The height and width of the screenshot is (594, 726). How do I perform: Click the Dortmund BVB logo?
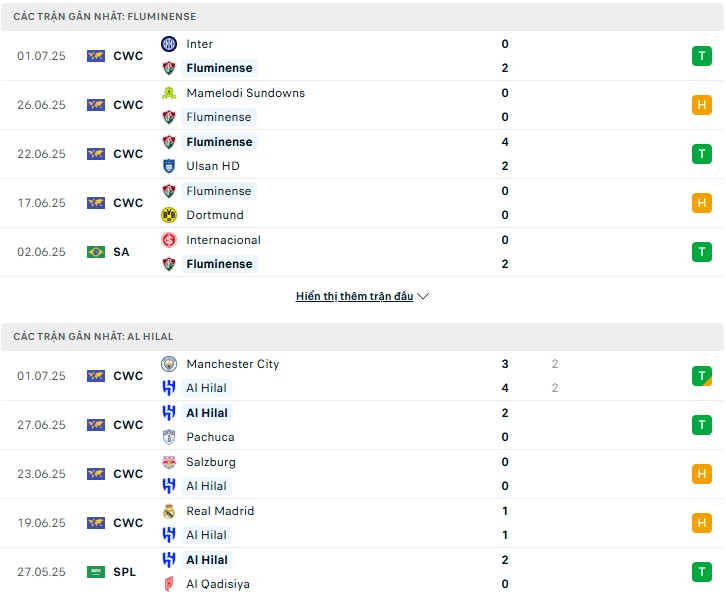point(169,215)
